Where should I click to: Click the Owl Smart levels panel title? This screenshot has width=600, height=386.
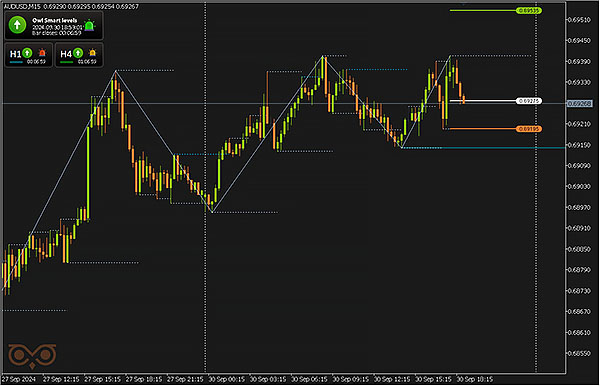click(x=55, y=21)
